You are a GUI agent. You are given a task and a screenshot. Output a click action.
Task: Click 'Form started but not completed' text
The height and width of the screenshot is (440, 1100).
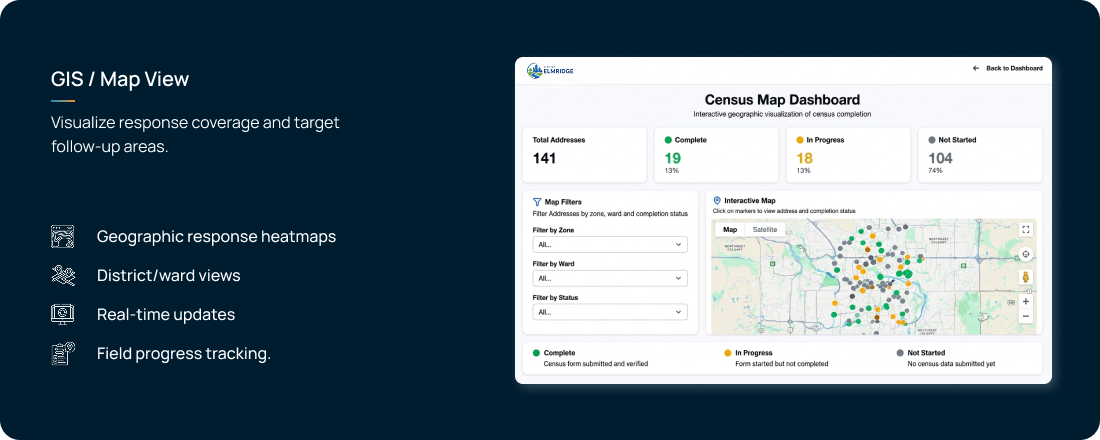(782, 364)
